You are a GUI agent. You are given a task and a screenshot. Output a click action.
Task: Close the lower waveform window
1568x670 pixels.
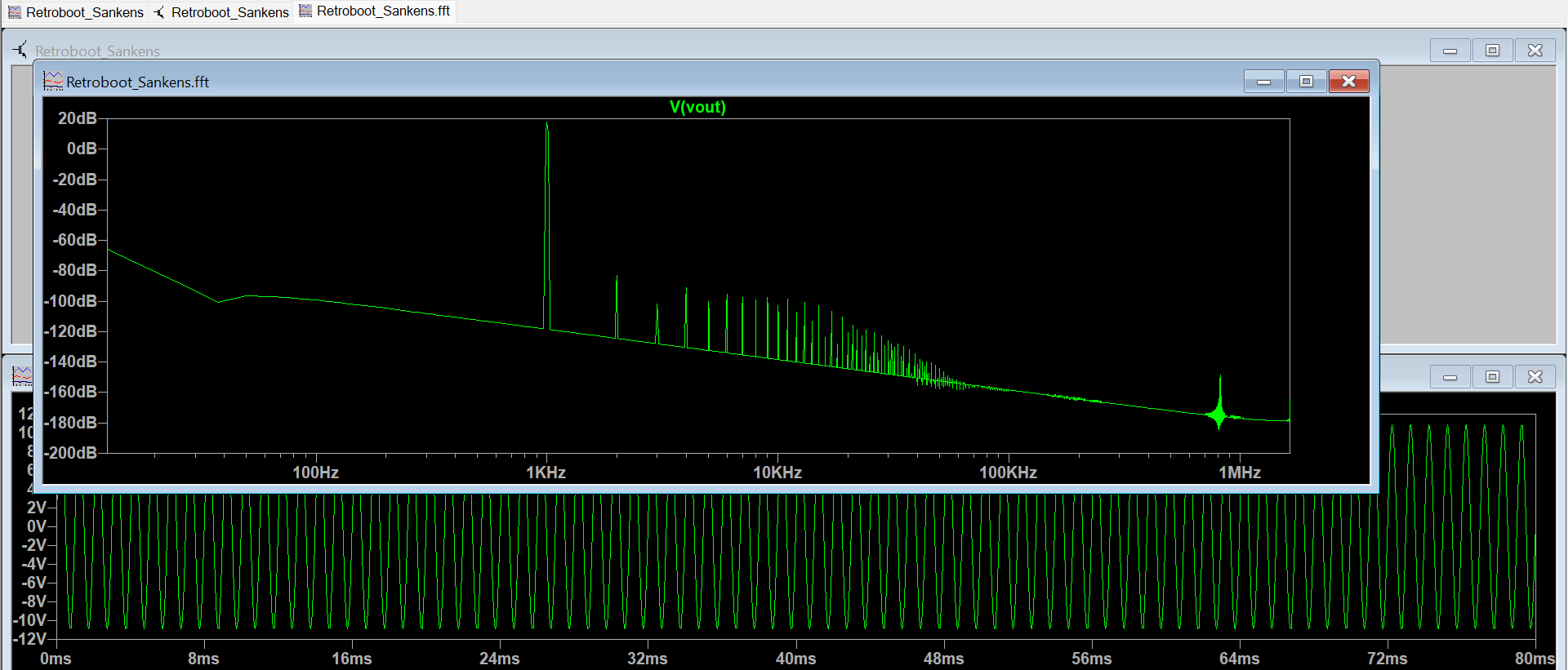click(x=1535, y=376)
